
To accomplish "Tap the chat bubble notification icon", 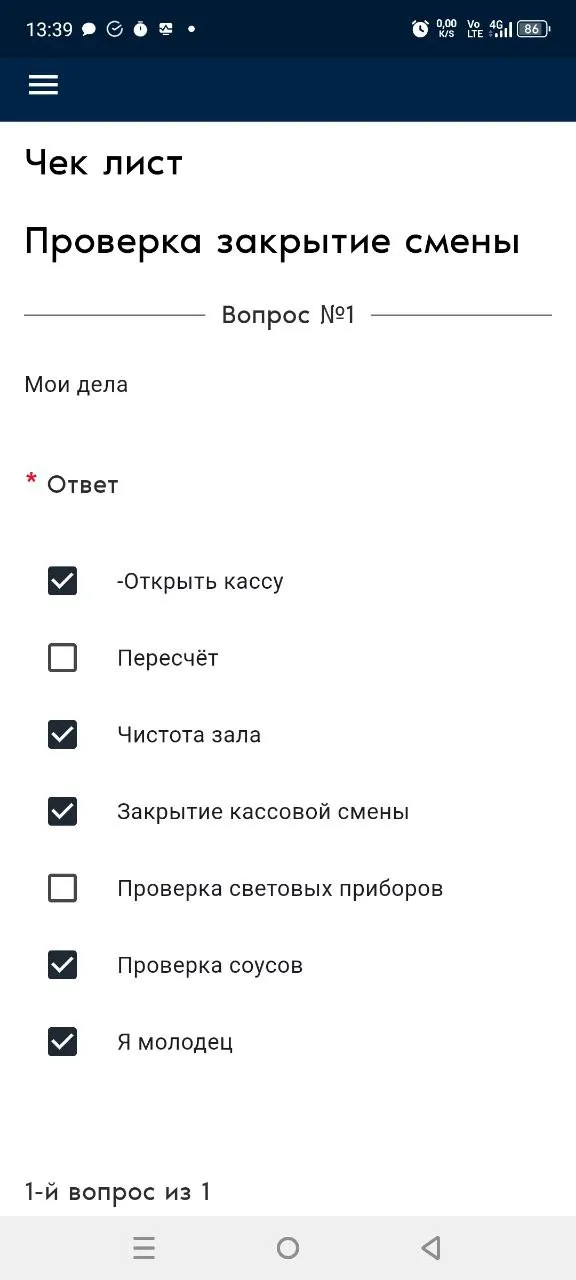I will click(x=88, y=29).
